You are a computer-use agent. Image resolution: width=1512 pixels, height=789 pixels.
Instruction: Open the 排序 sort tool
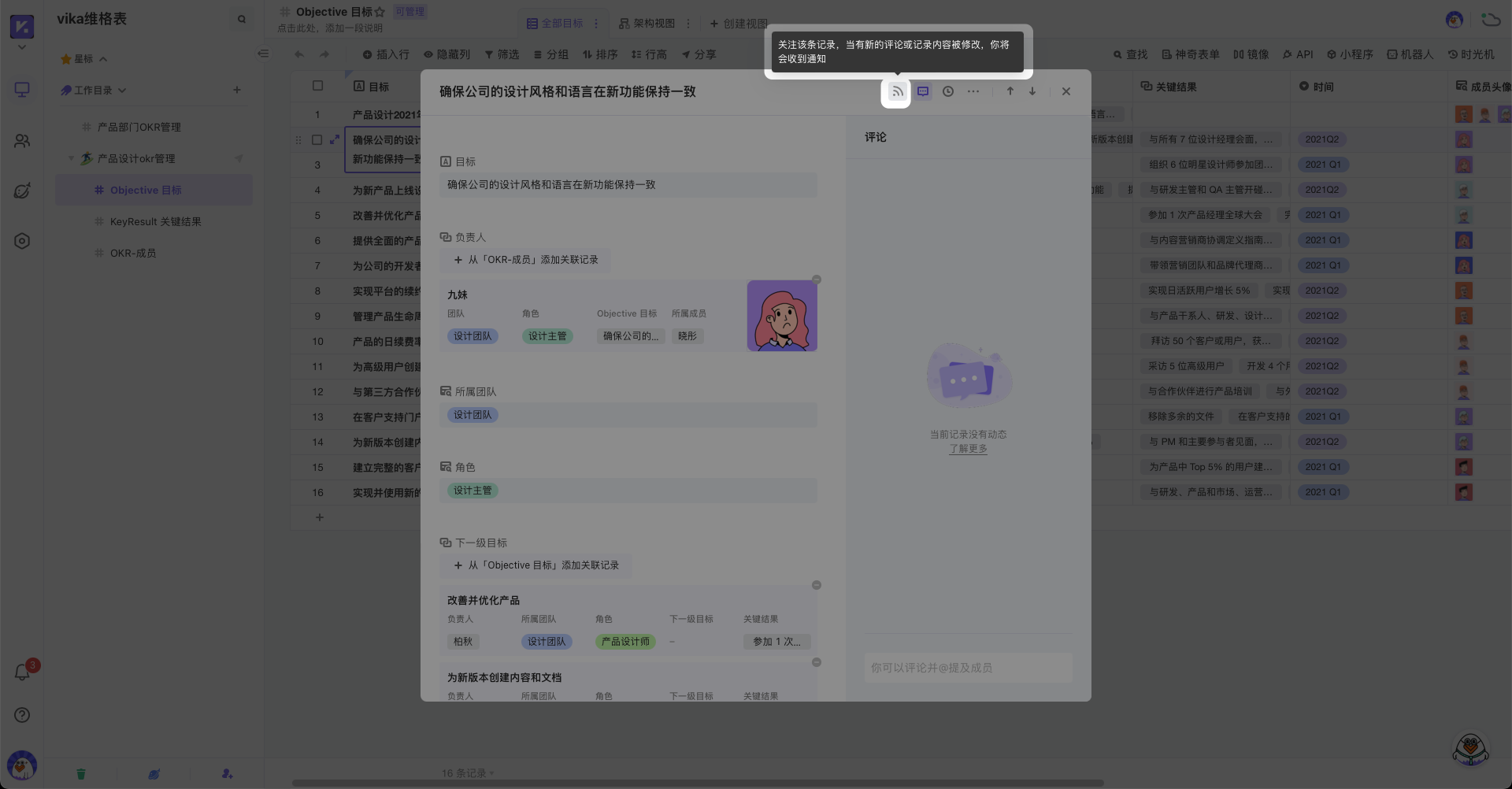click(600, 54)
